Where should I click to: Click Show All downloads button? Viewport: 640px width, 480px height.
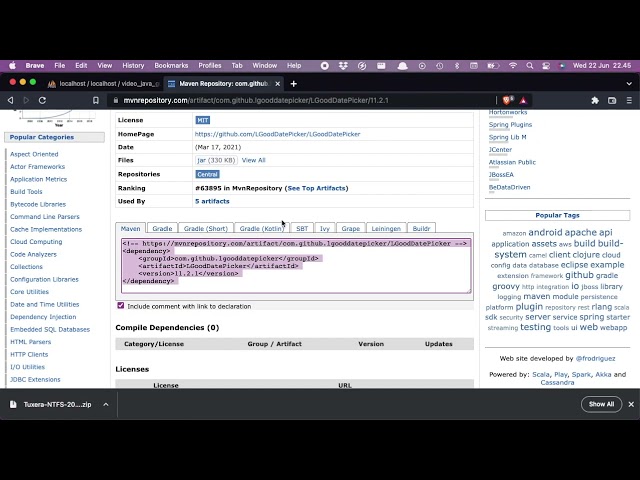[601, 404]
